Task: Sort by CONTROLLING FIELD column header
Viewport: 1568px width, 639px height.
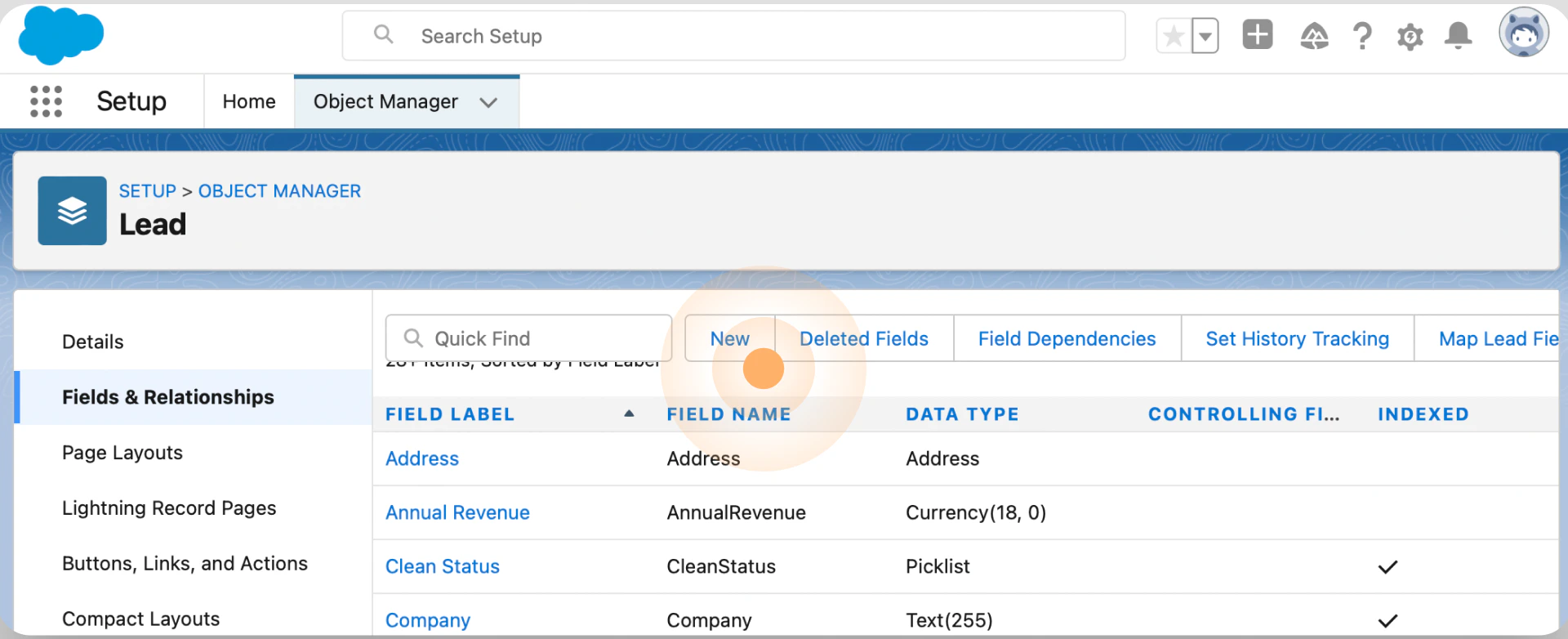Action: click(1244, 414)
